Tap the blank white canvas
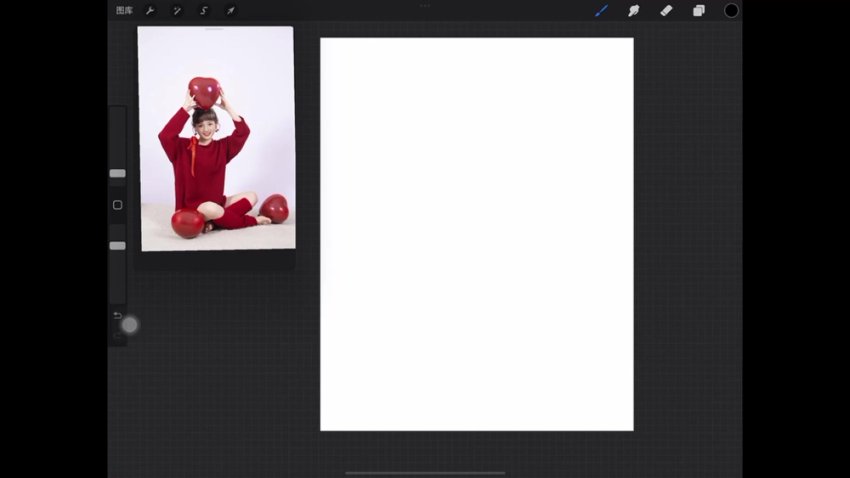The width and height of the screenshot is (850, 478). coord(476,234)
